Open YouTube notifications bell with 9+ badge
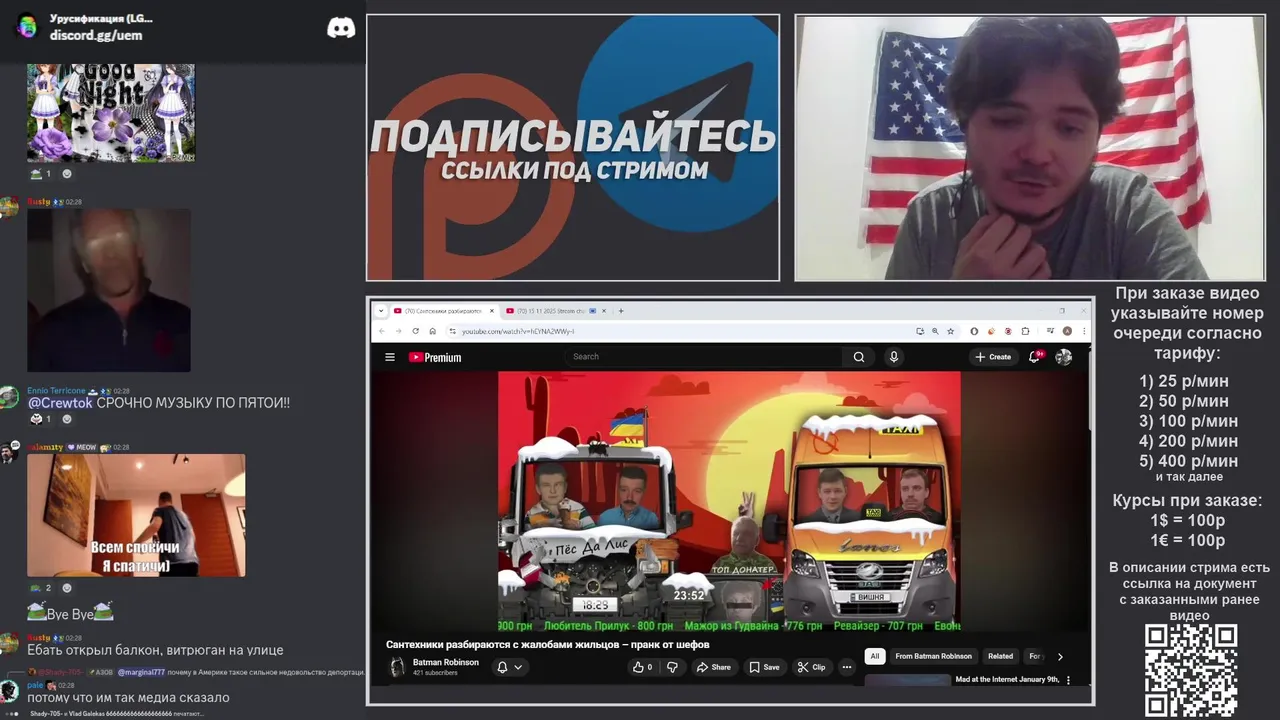 tap(1035, 356)
